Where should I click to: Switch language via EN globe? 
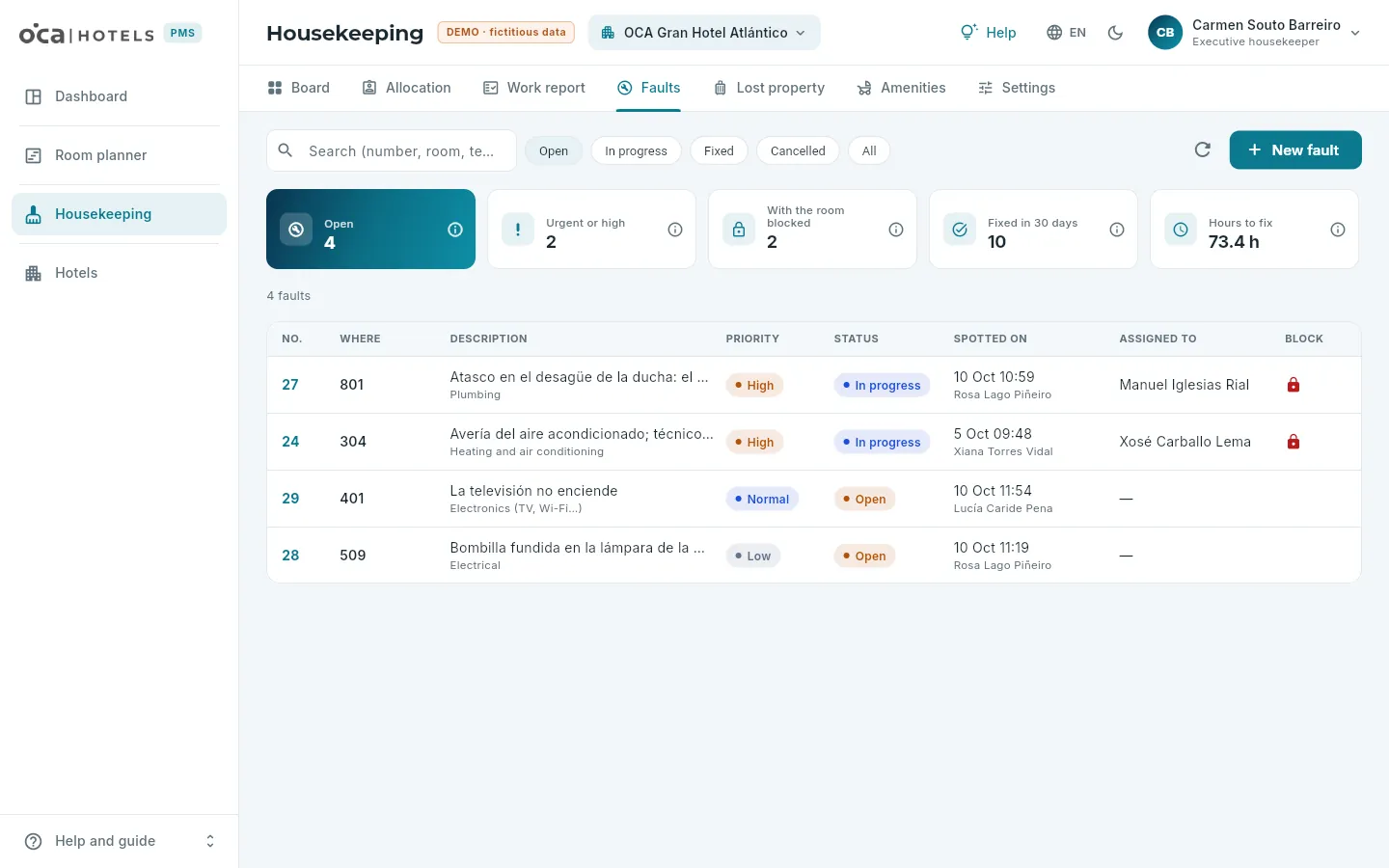(x=1066, y=33)
